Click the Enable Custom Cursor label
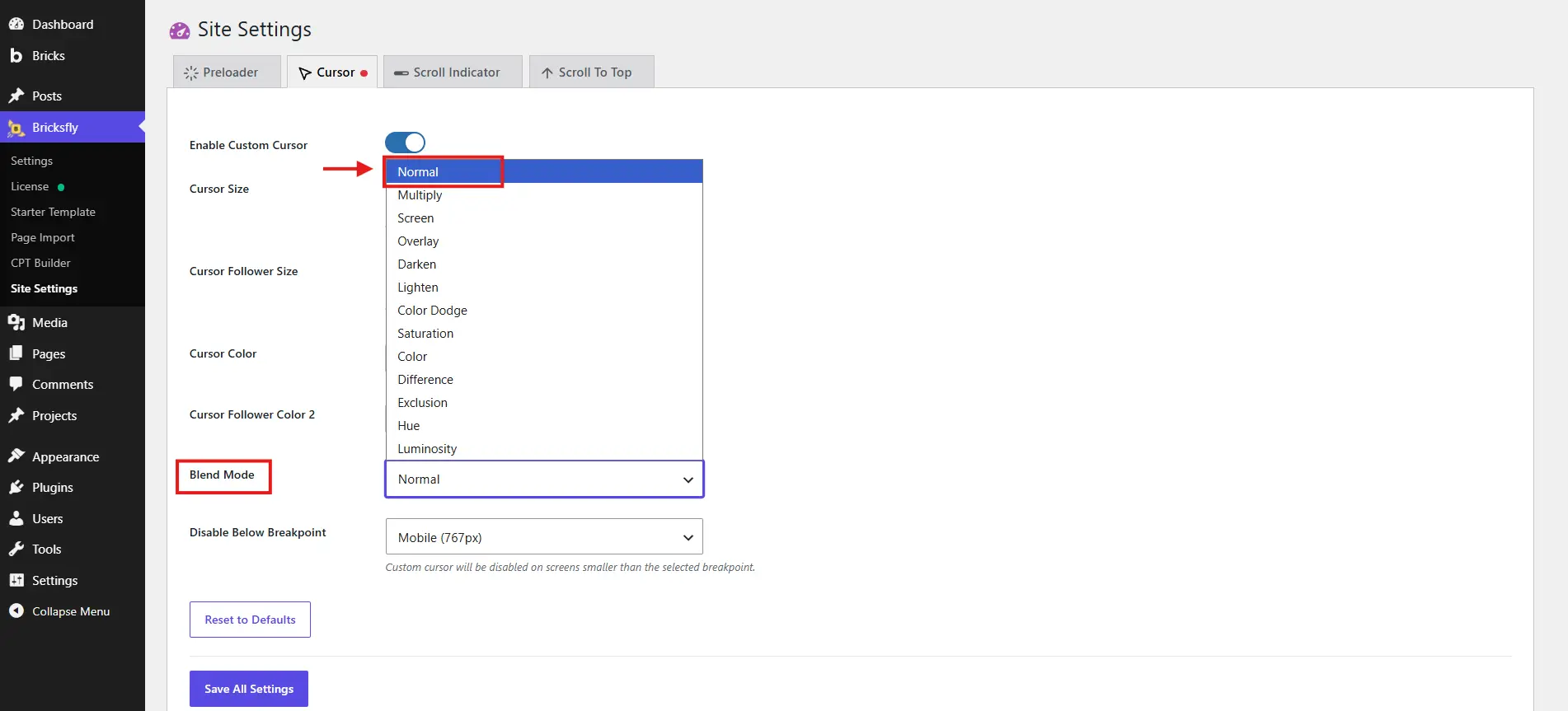This screenshot has width=1568, height=711. [x=248, y=145]
